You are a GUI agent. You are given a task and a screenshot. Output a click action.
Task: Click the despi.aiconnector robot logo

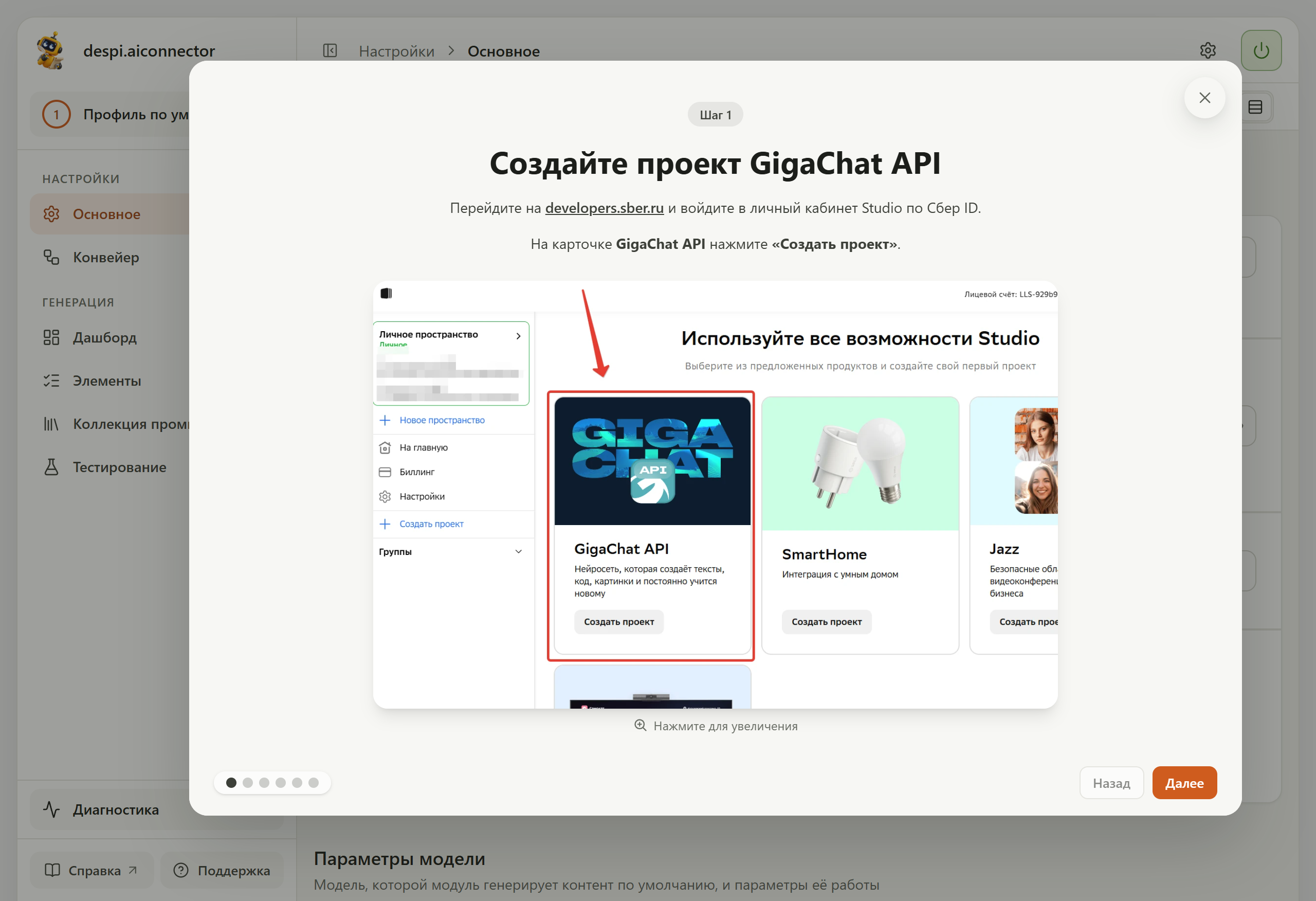click(x=51, y=50)
